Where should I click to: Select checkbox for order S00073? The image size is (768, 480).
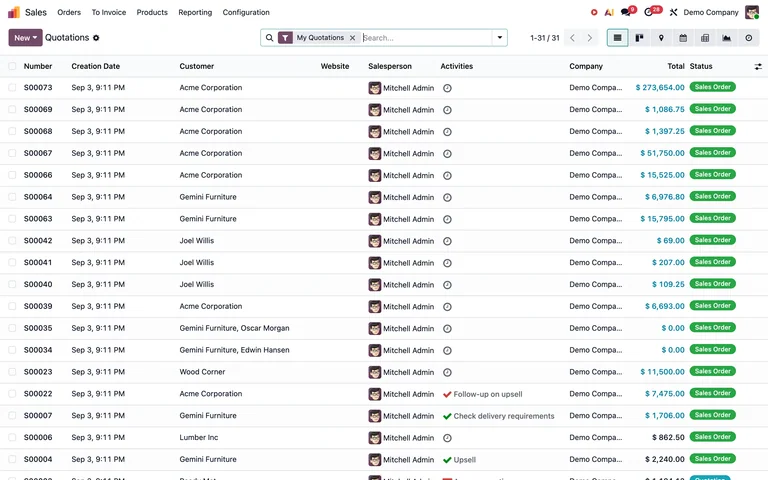[x=12, y=88]
